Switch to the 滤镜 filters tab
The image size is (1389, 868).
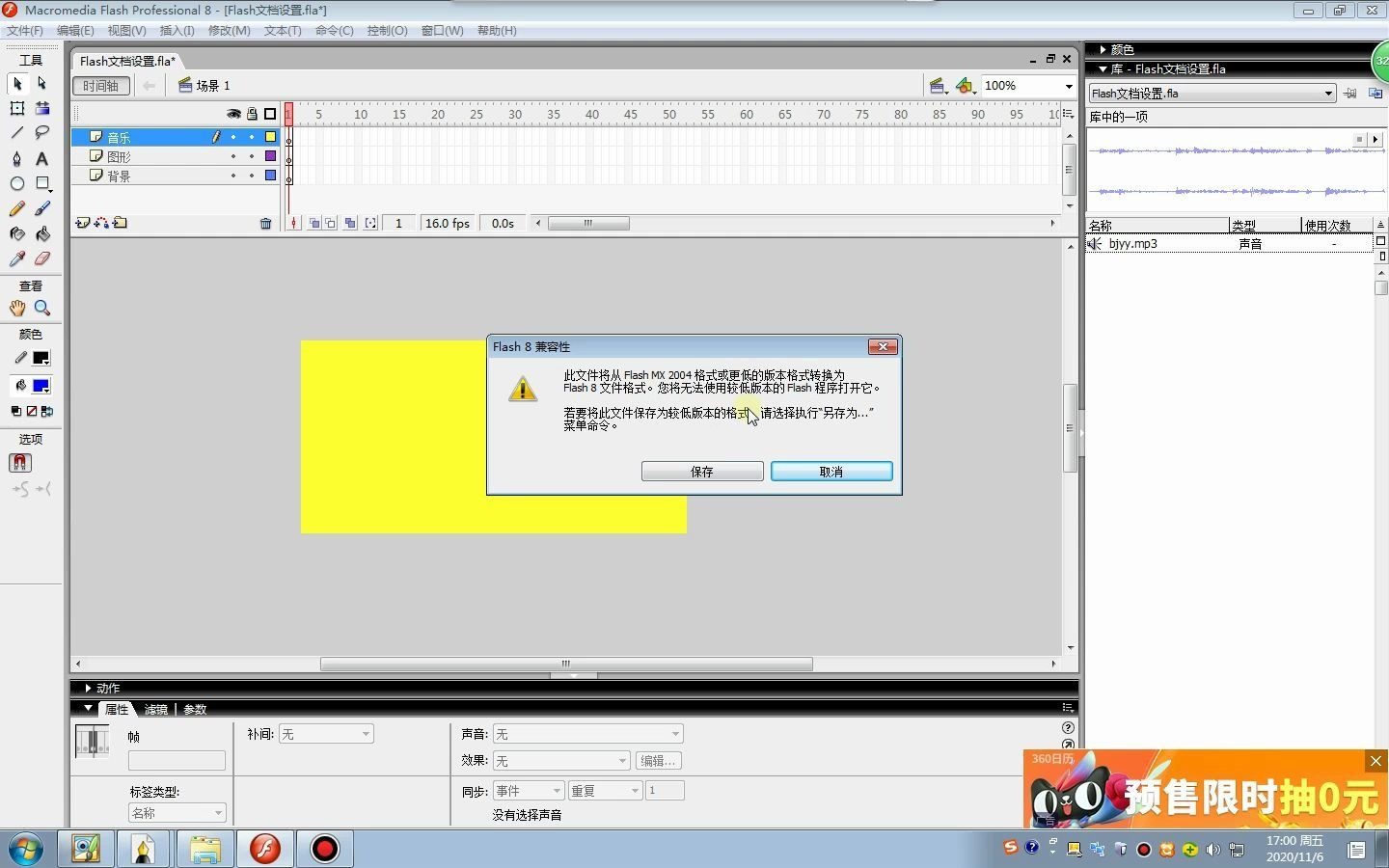coord(155,709)
